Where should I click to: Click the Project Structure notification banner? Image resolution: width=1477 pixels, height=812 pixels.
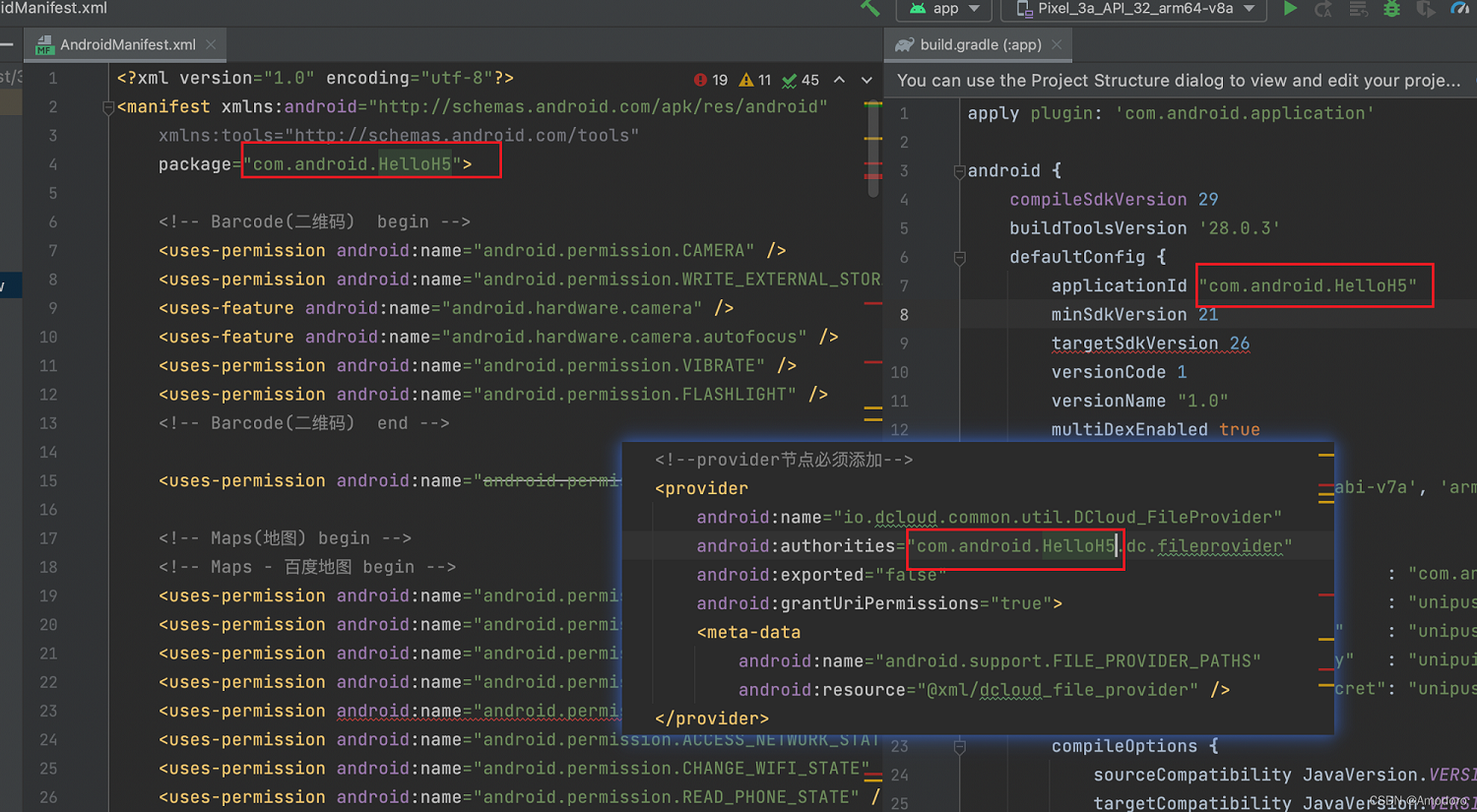tap(1180, 81)
